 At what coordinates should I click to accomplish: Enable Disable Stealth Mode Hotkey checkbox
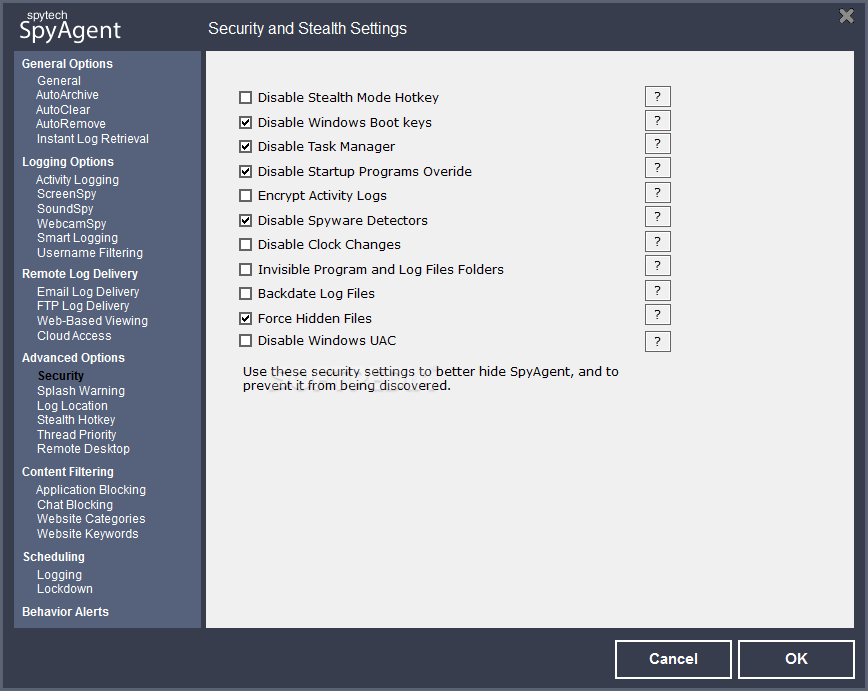[245, 98]
